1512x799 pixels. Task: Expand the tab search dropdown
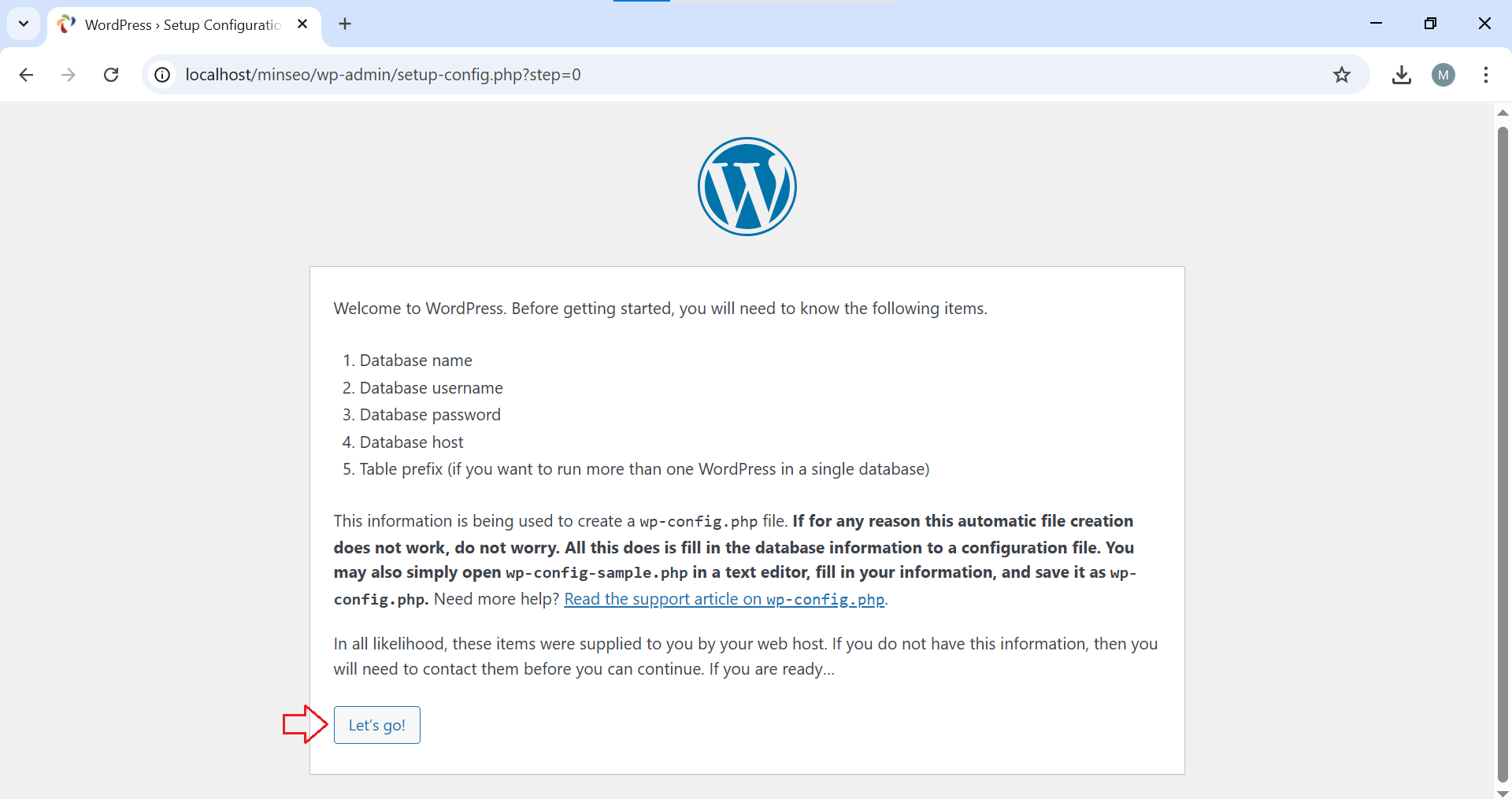[24, 24]
